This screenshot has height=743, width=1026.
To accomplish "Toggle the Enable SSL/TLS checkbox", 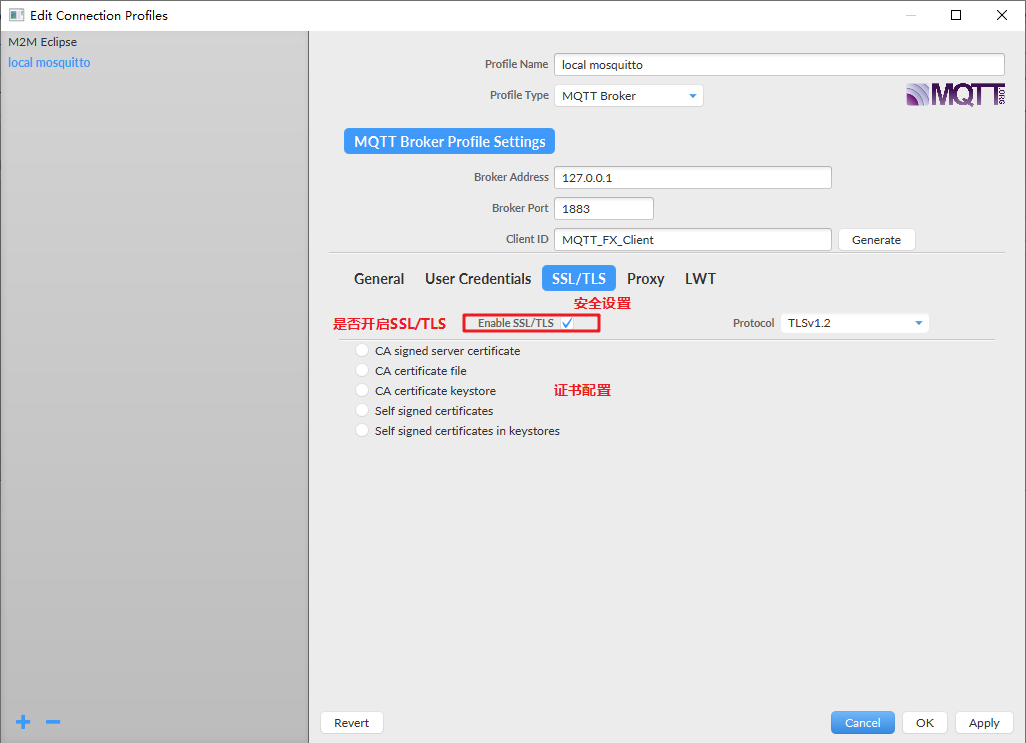I will pos(567,323).
